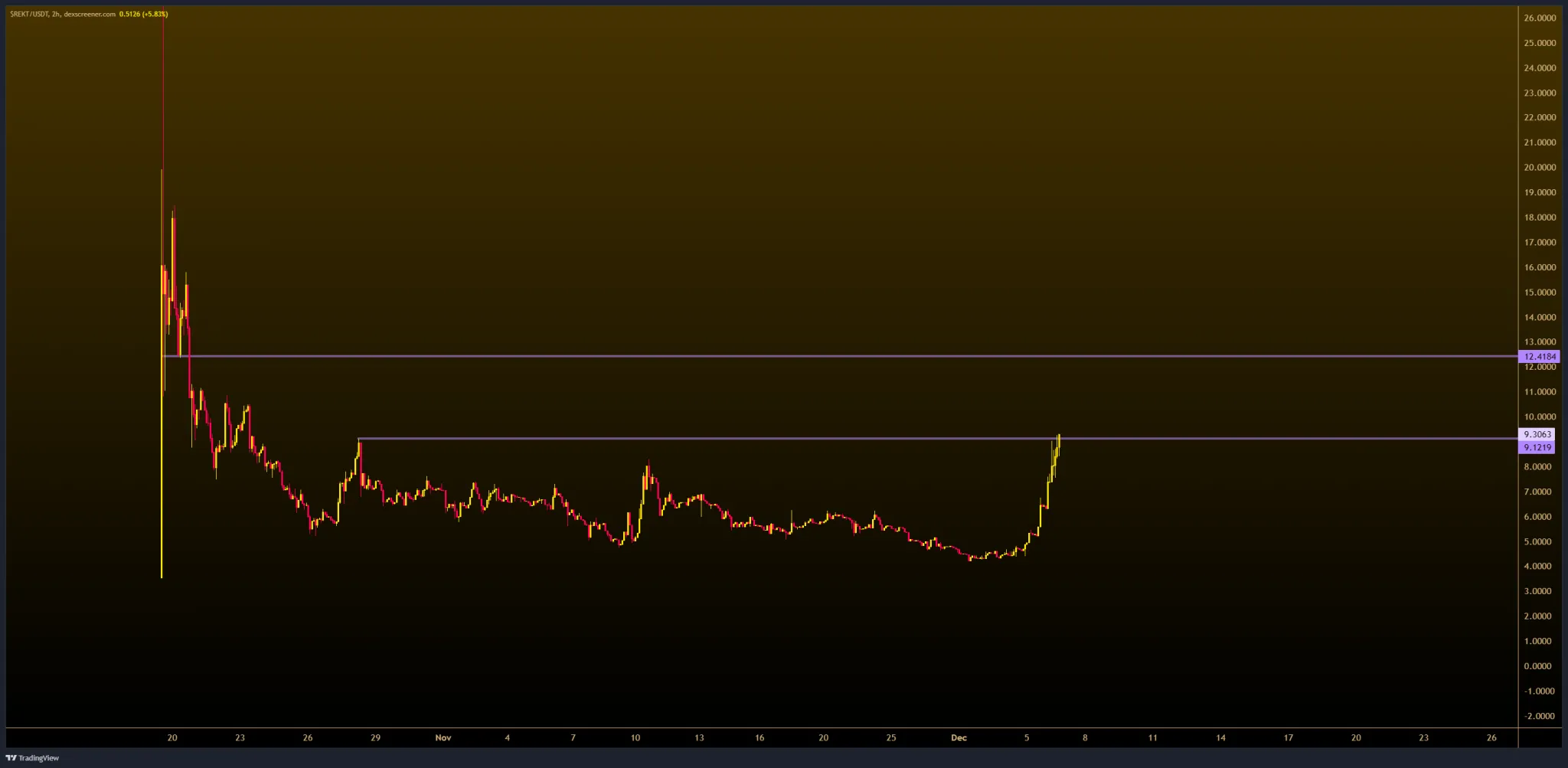The width and height of the screenshot is (1568, 768).
Task: Click the 0.5126 (+5.83%) price change label
Action: click(x=143, y=14)
